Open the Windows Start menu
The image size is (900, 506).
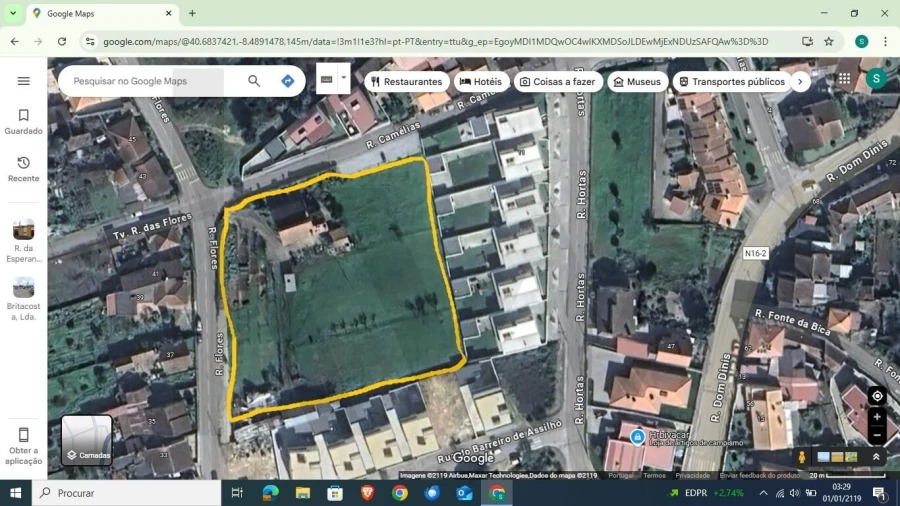tap(15, 493)
